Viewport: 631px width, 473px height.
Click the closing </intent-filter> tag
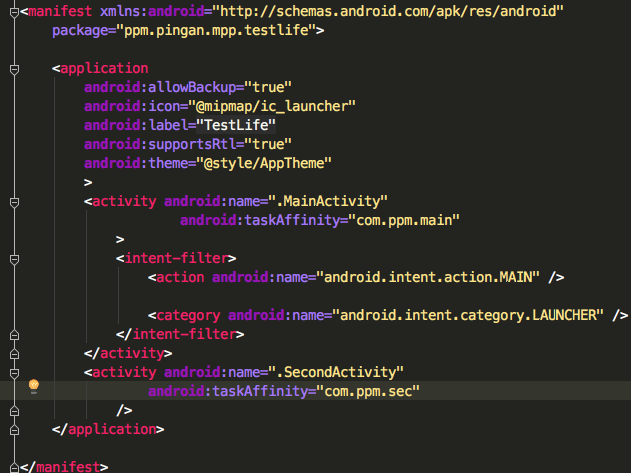coord(180,334)
